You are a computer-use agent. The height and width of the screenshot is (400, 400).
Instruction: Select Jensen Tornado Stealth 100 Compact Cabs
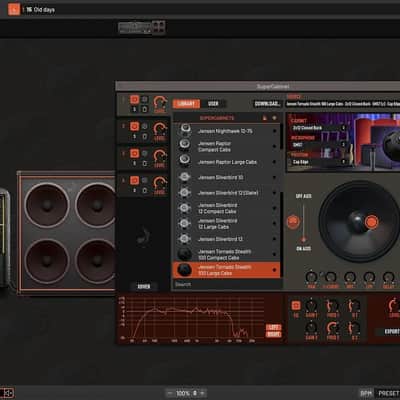pos(227,254)
